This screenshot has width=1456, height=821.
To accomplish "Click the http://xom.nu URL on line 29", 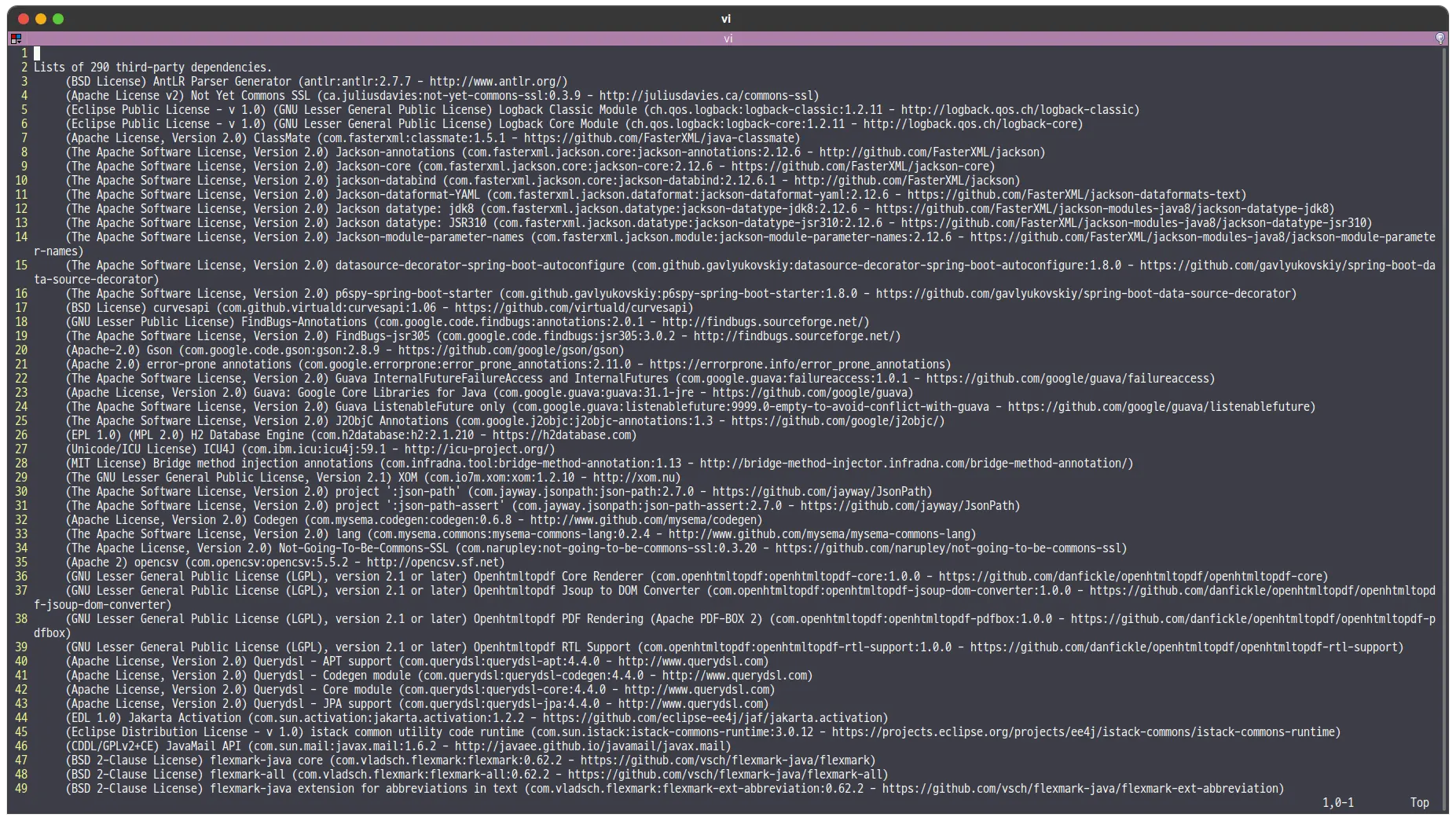I will pyautogui.click(x=633, y=478).
